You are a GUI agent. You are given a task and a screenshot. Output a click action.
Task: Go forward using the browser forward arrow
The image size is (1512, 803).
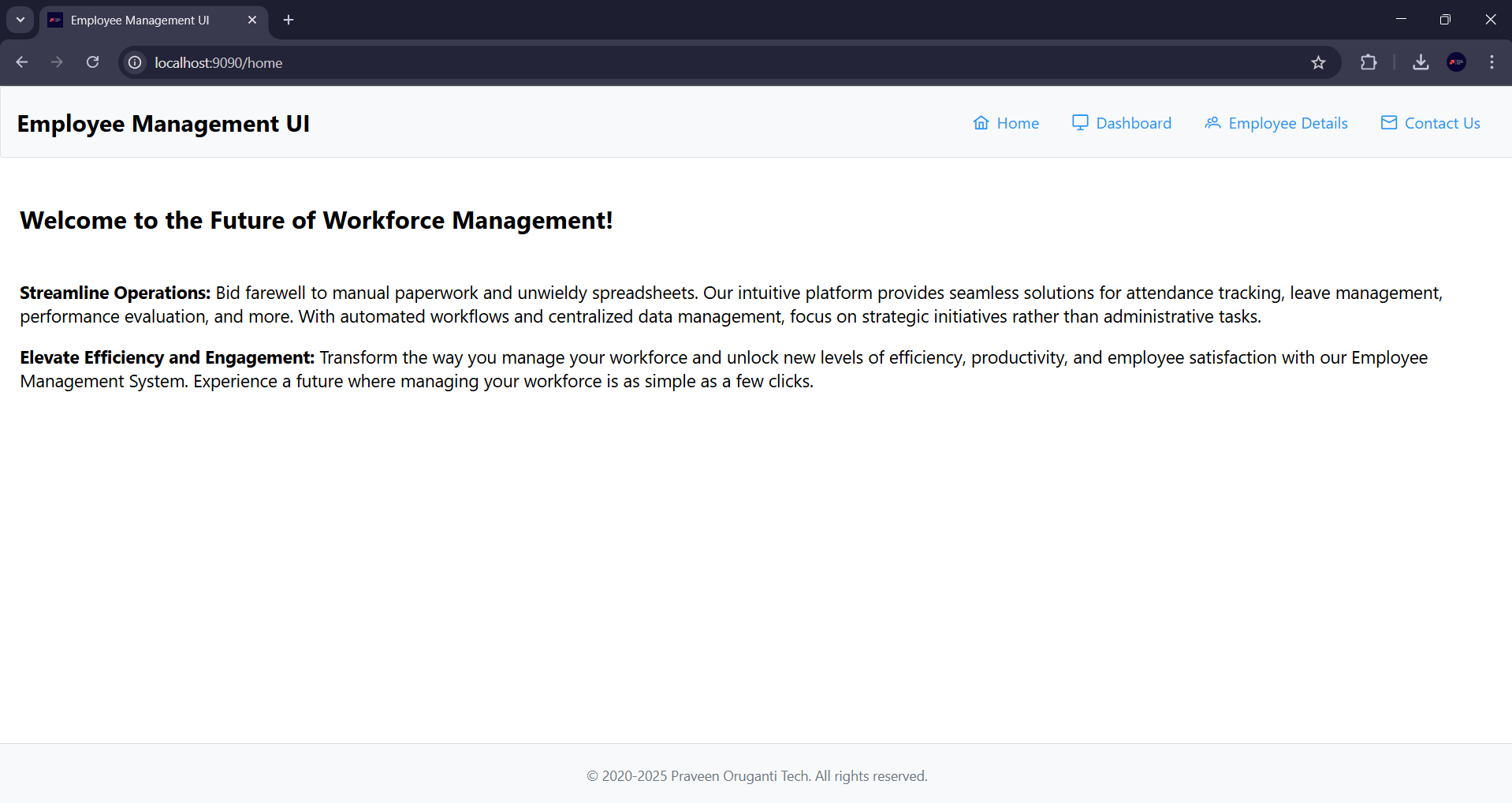[x=57, y=62]
